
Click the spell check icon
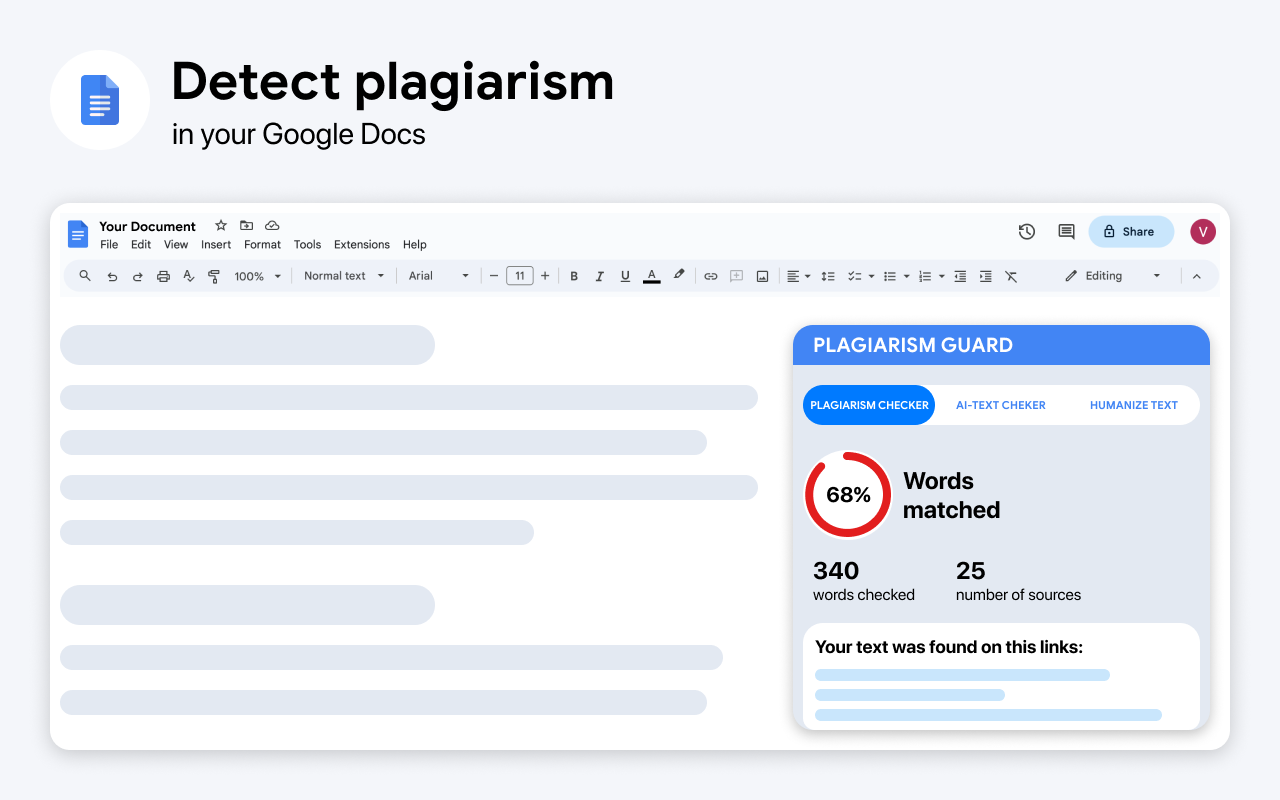click(189, 276)
